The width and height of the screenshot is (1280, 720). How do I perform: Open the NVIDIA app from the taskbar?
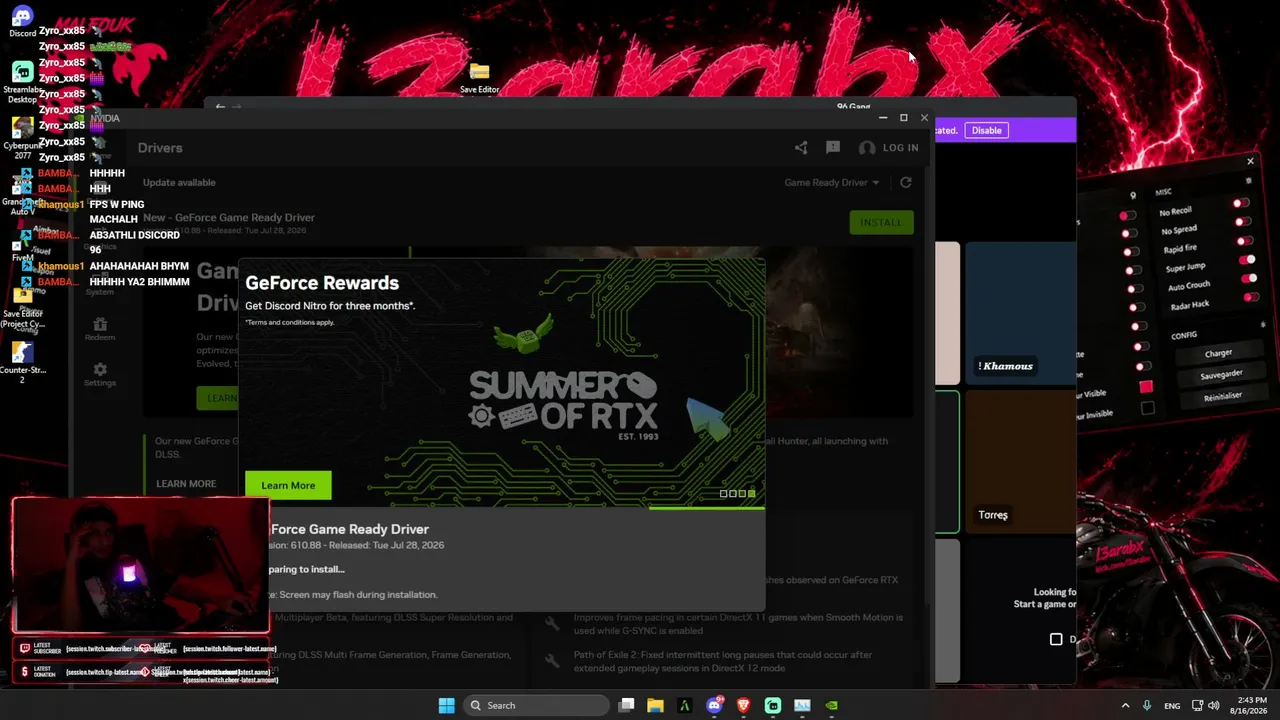831,705
